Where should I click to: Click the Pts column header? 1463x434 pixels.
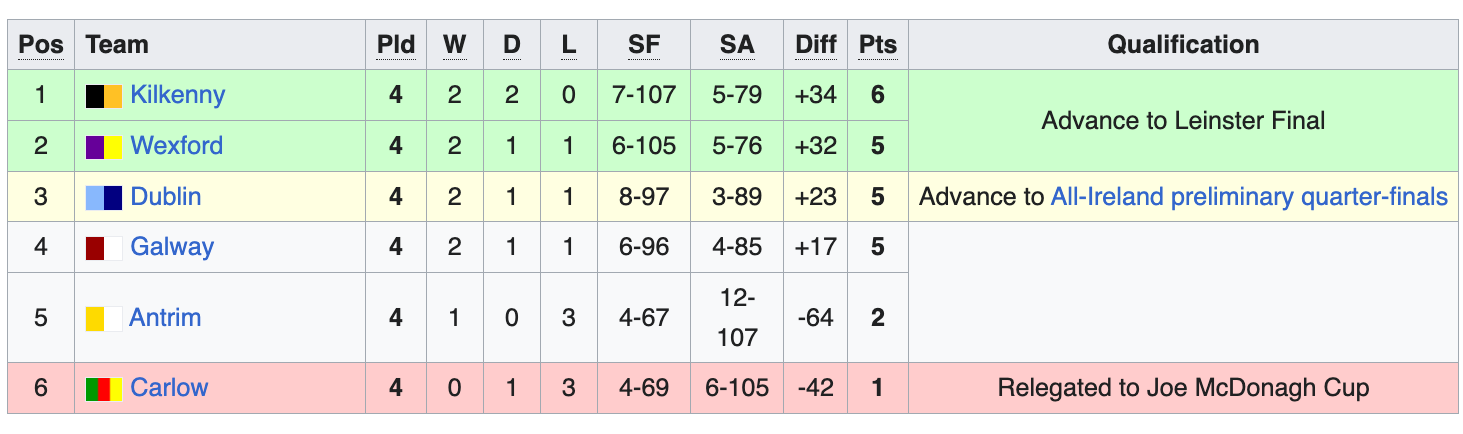[877, 45]
